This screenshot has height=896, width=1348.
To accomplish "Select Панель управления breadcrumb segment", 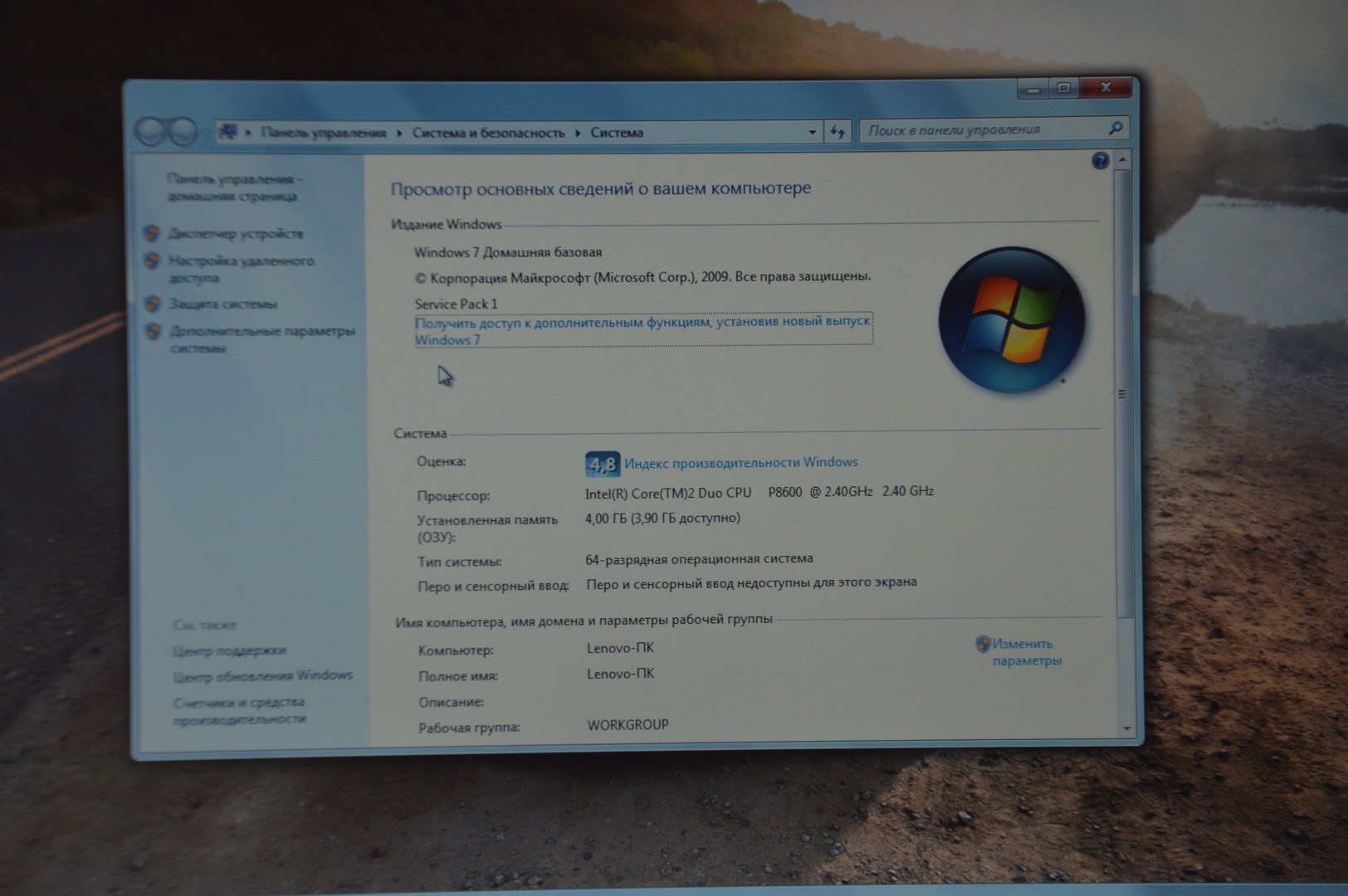I will (324, 133).
